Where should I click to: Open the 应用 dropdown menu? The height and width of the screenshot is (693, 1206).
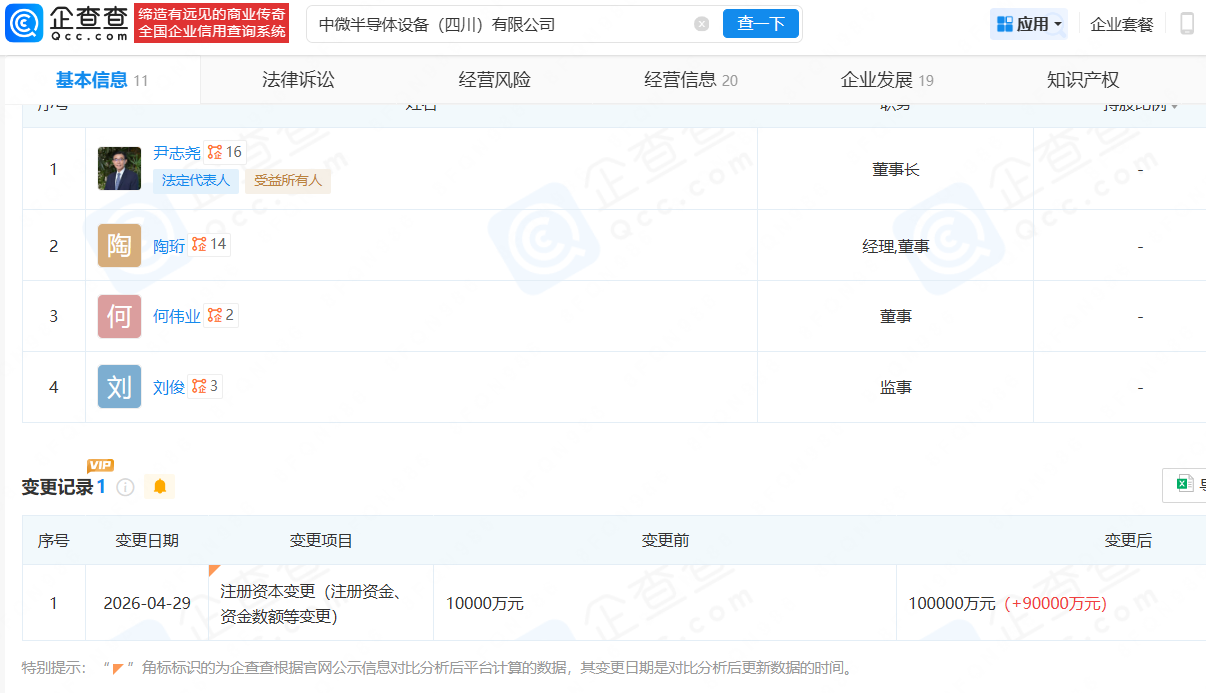coord(1029,24)
